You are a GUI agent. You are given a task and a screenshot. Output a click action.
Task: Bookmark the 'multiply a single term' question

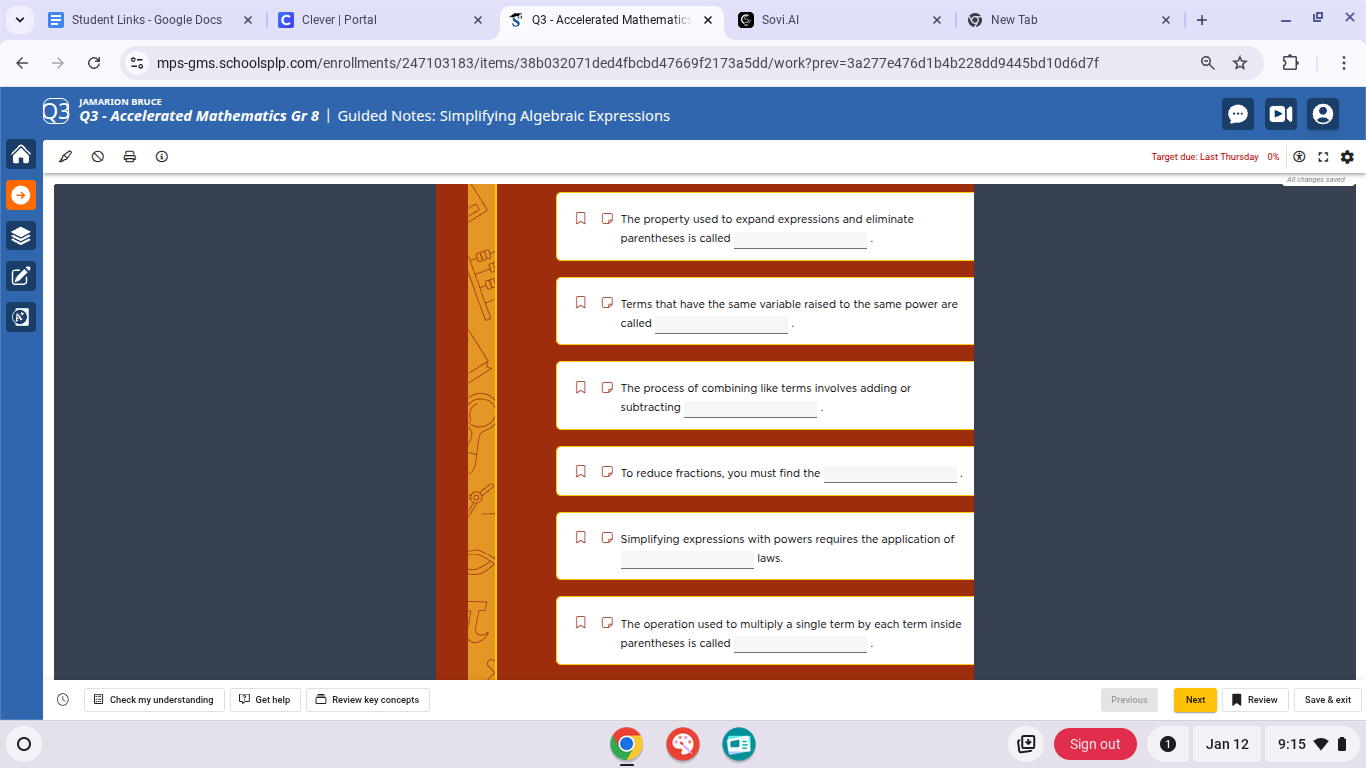coord(580,622)
